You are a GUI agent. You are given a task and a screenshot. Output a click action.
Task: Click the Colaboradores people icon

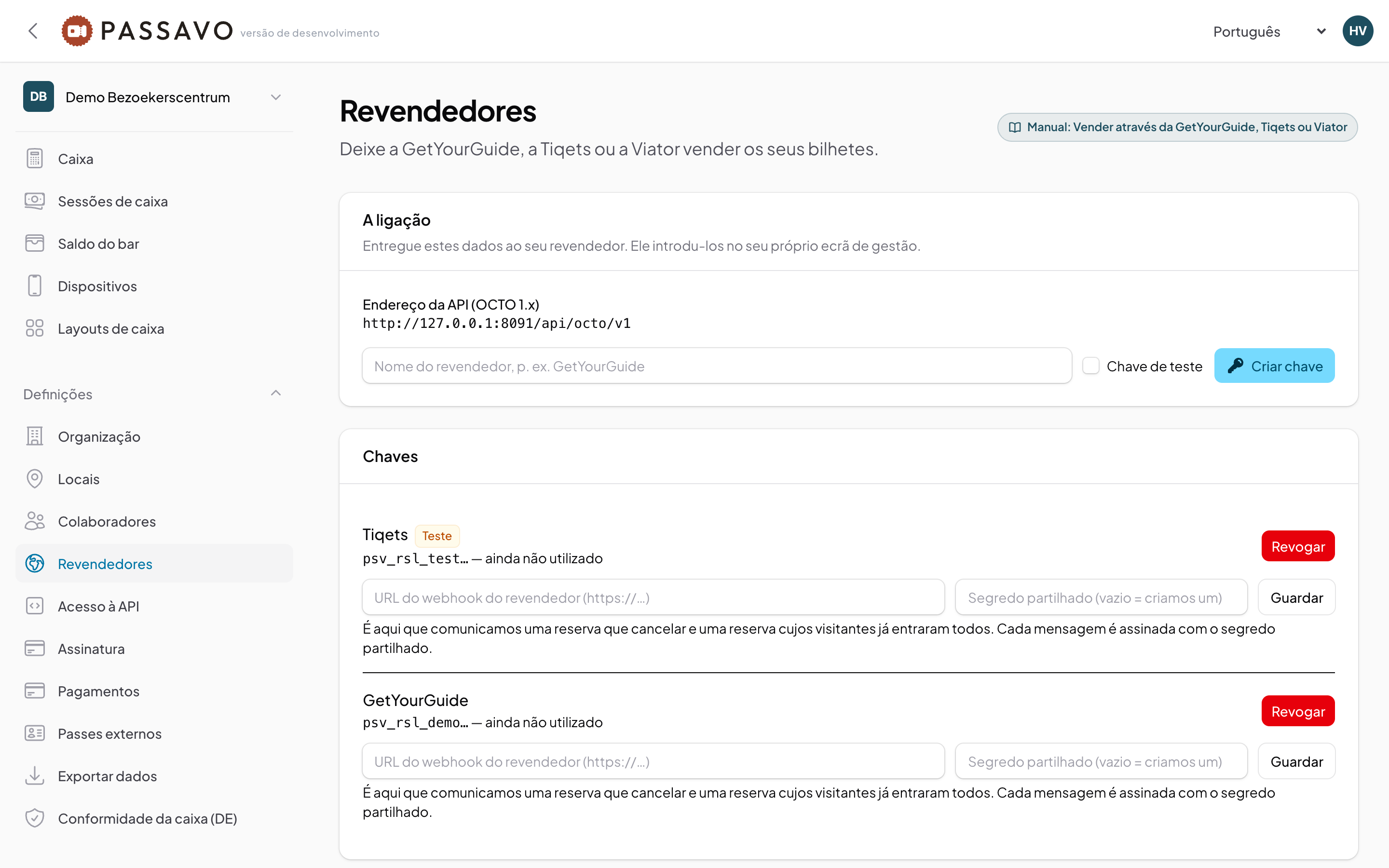click(34, 521)
